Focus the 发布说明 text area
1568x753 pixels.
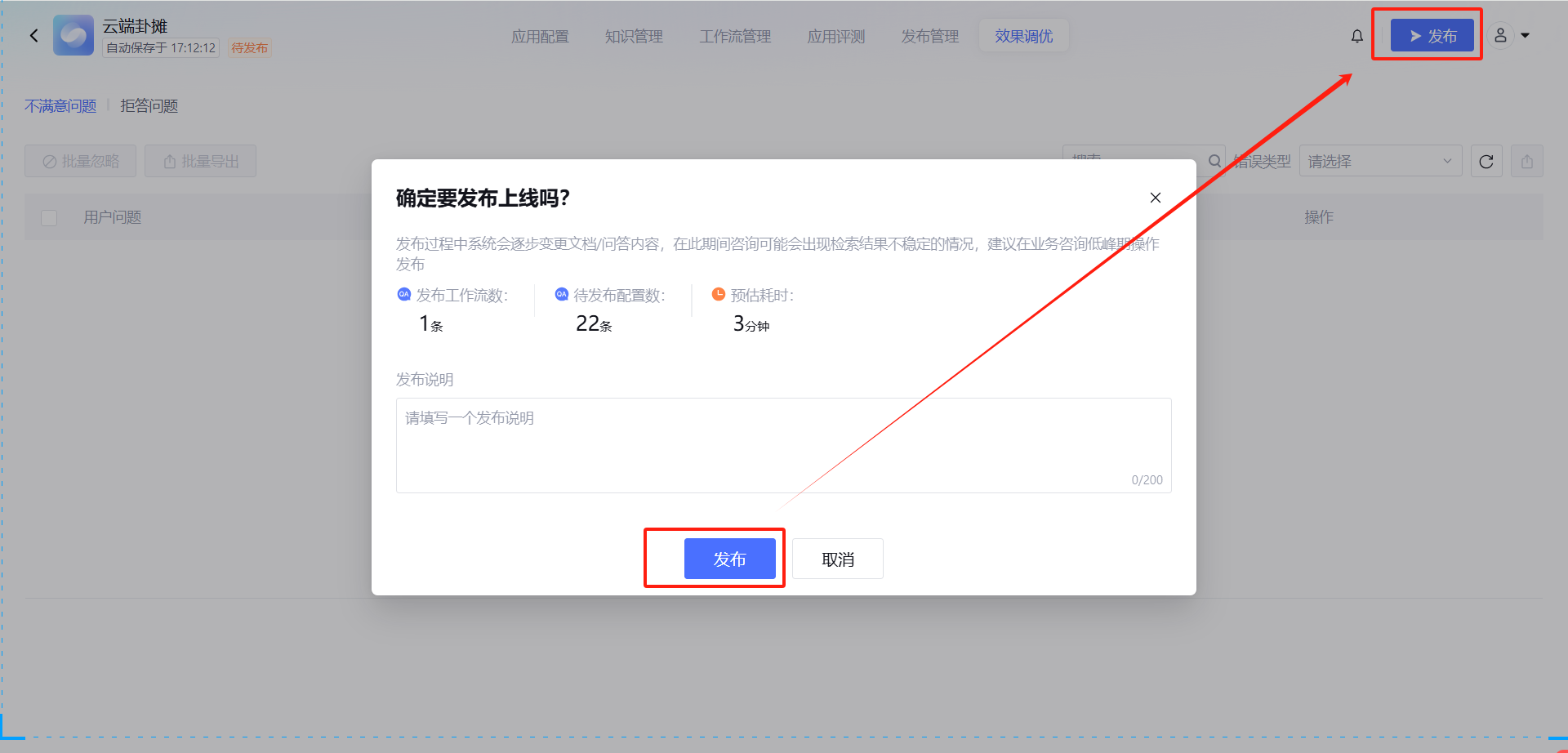(784, 445)
